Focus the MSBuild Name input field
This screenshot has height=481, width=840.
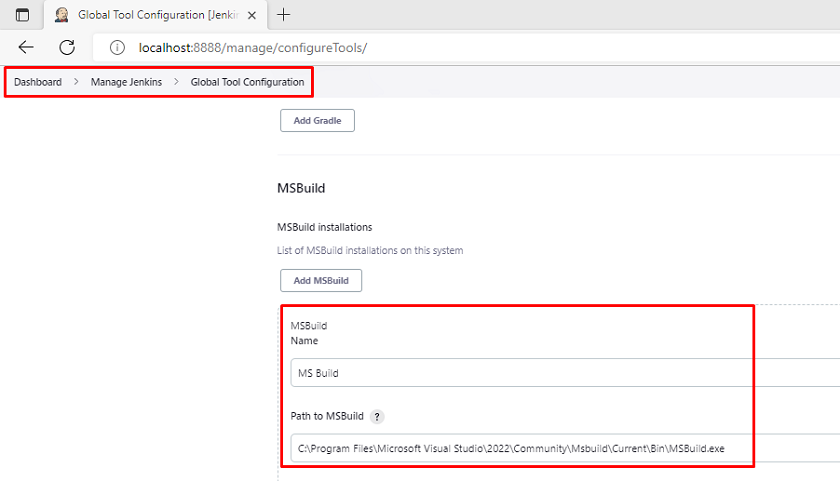coord(565,373)
